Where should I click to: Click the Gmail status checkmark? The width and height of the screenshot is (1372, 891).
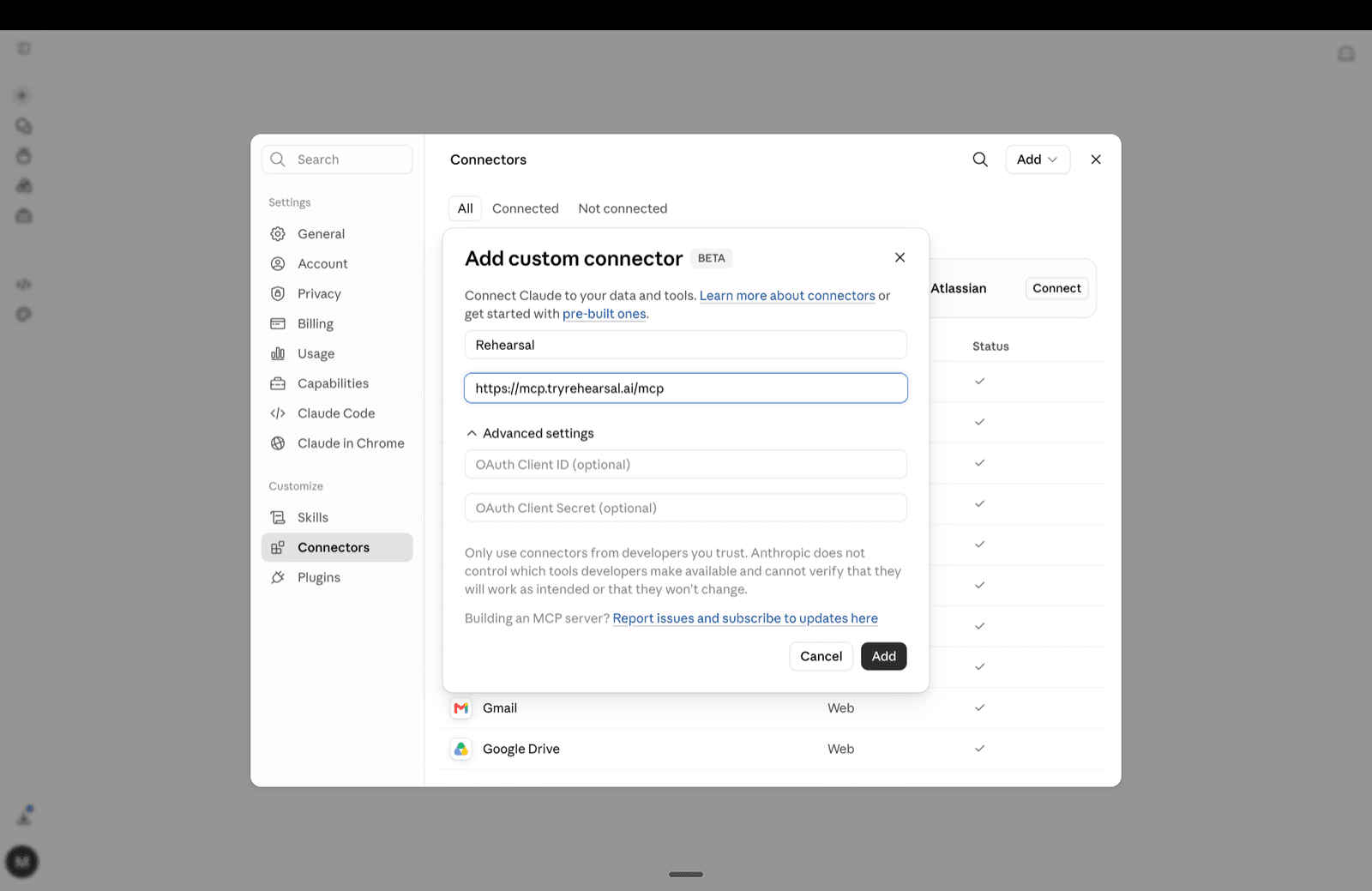tap(980, 708)
